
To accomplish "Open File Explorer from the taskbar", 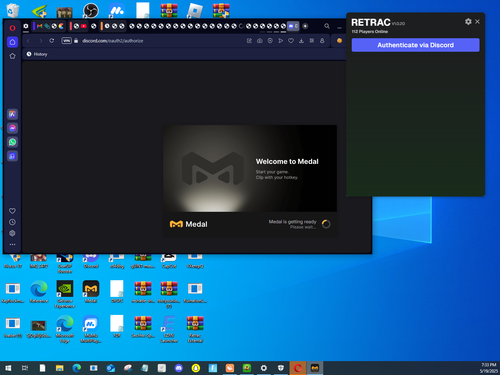I will pos(59,368).
